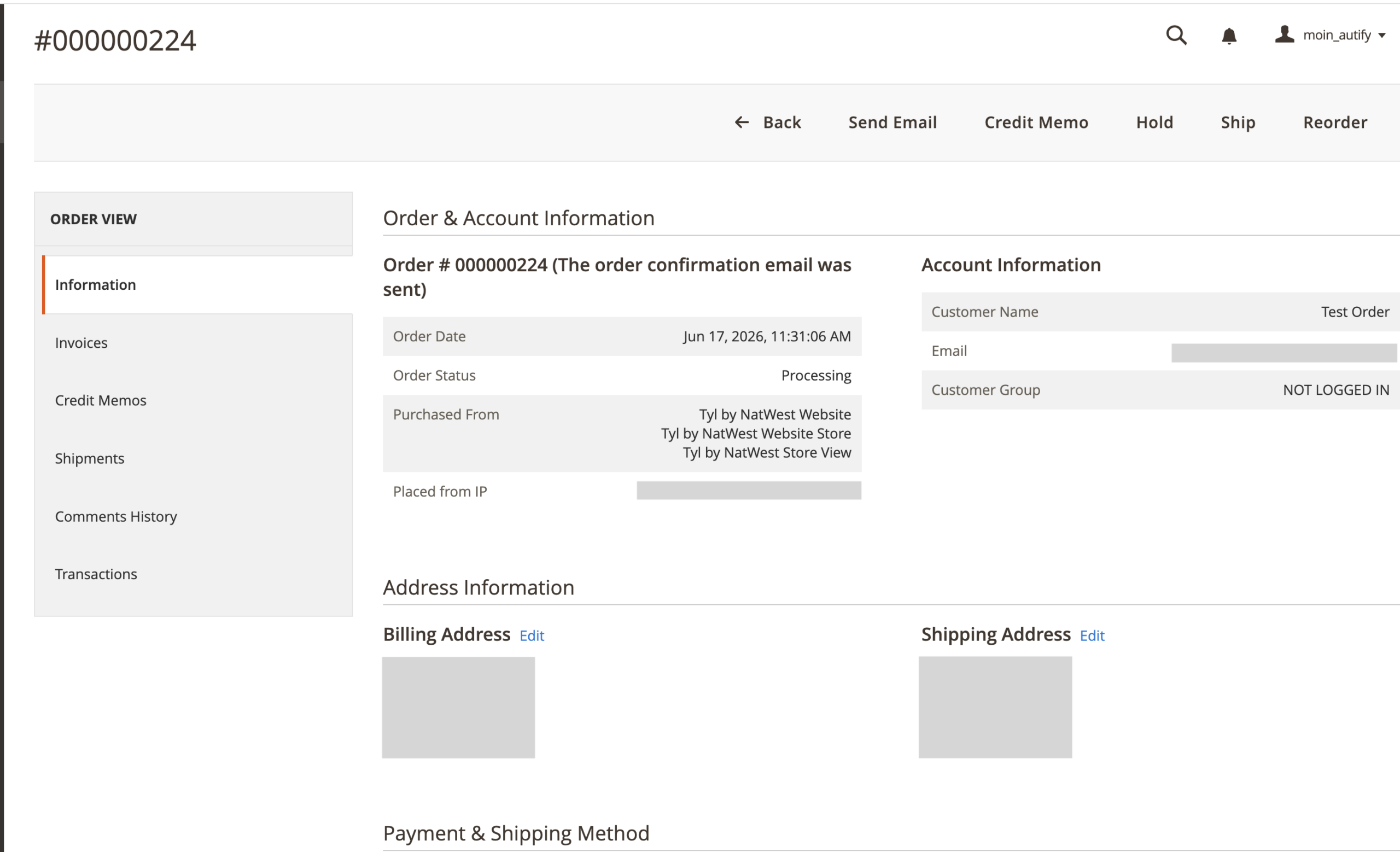
Task: Edit the Billing Address
Action: [x=532, y=635]
